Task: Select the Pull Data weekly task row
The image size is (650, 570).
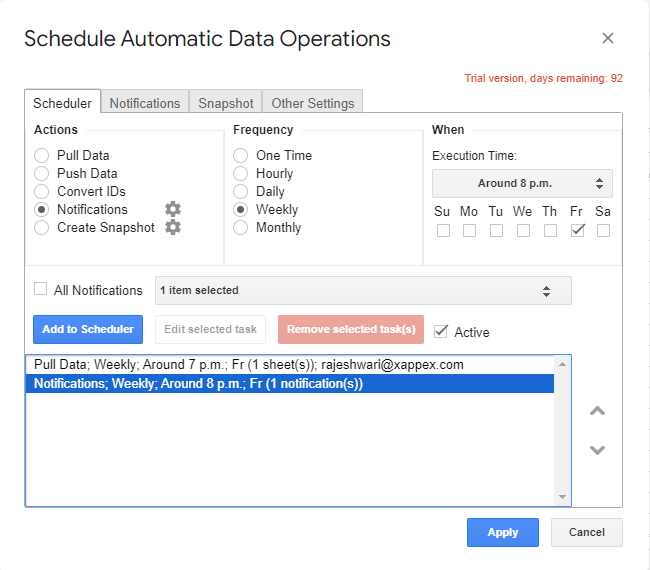Action: tap(290, 365)
